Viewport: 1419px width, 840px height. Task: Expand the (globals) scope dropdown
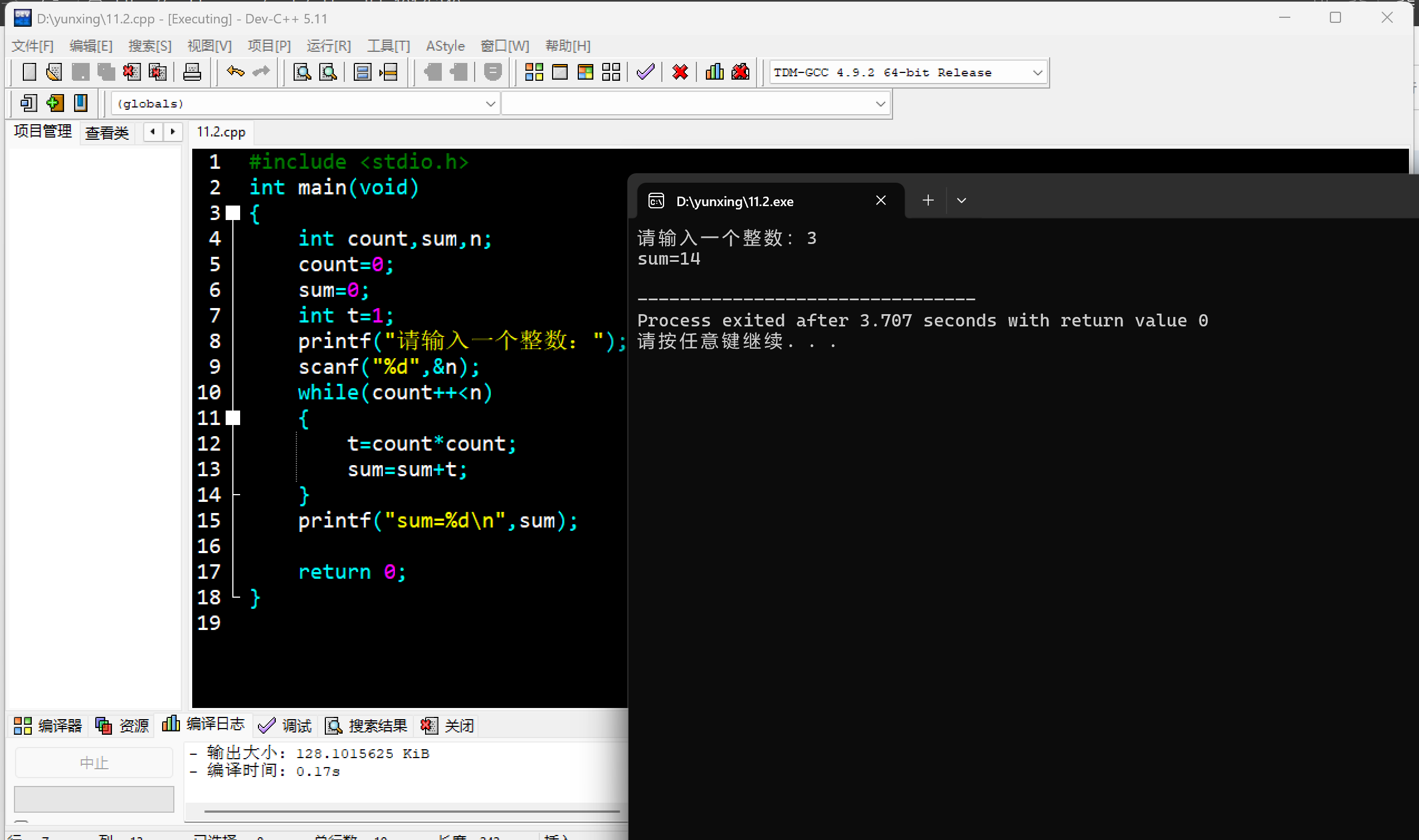click(x=490, y=104)
